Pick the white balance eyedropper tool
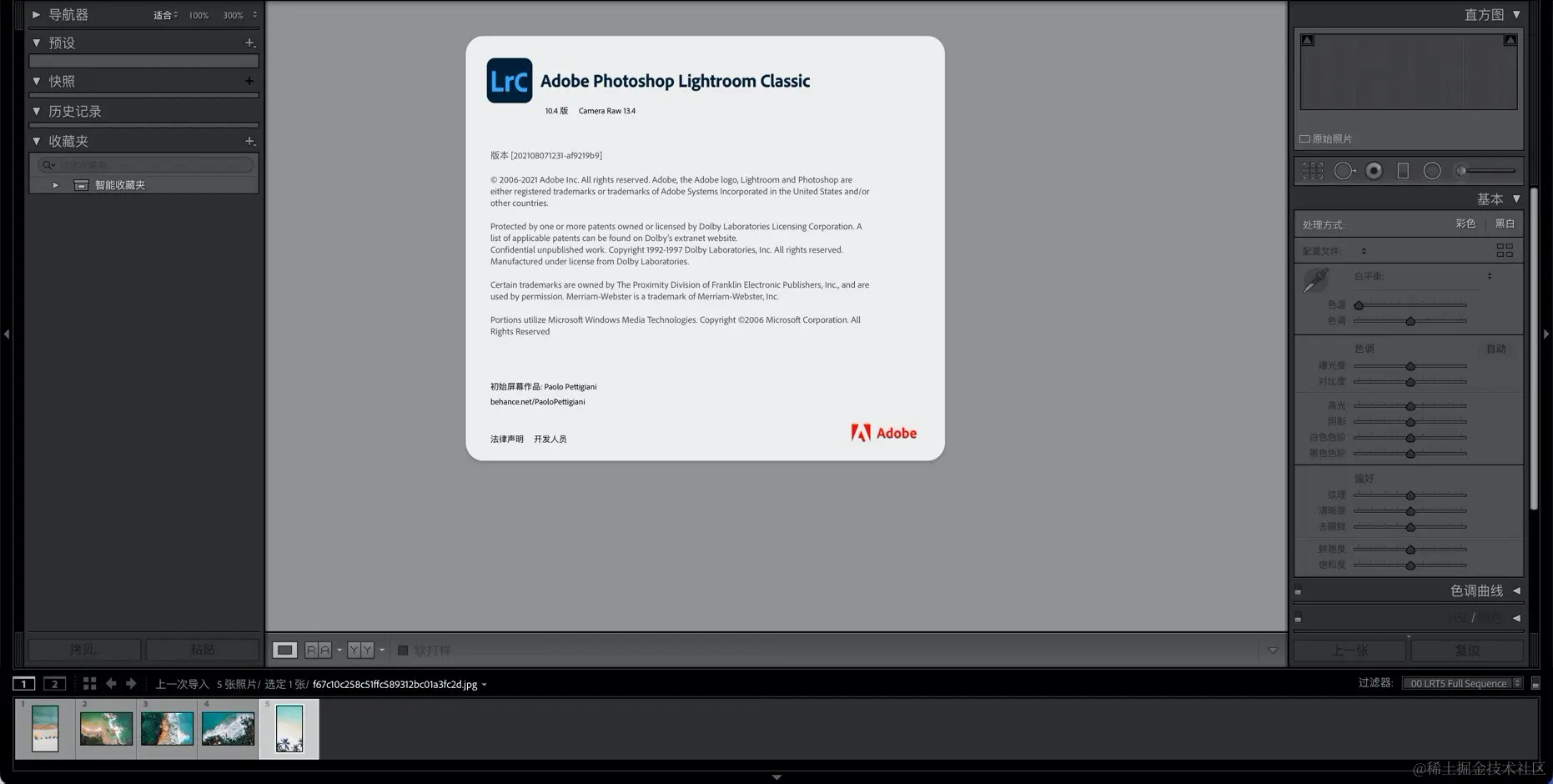1553x784 pixels. pos(1316,279)
